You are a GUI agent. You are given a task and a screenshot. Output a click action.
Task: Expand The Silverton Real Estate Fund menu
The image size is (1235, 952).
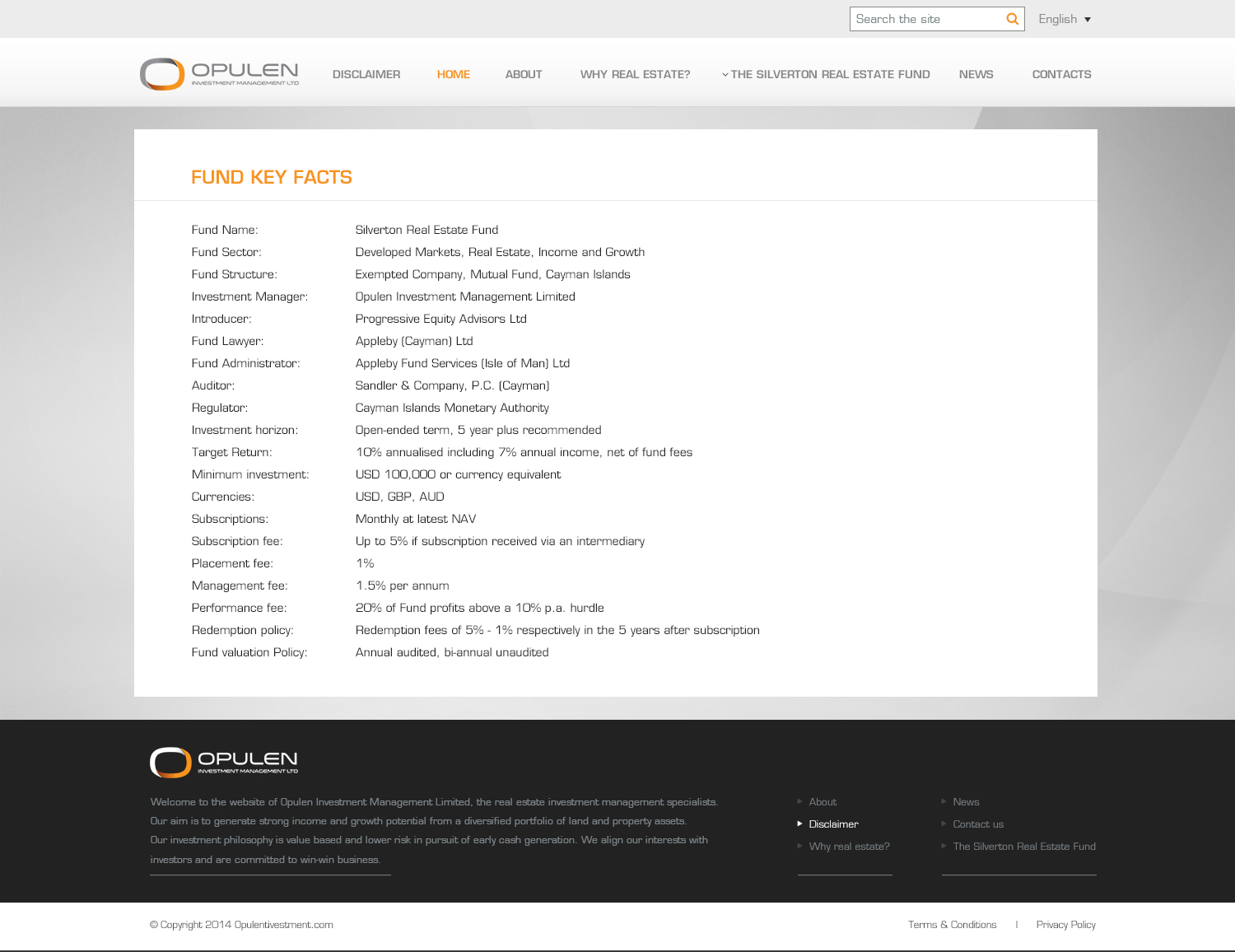826,74
